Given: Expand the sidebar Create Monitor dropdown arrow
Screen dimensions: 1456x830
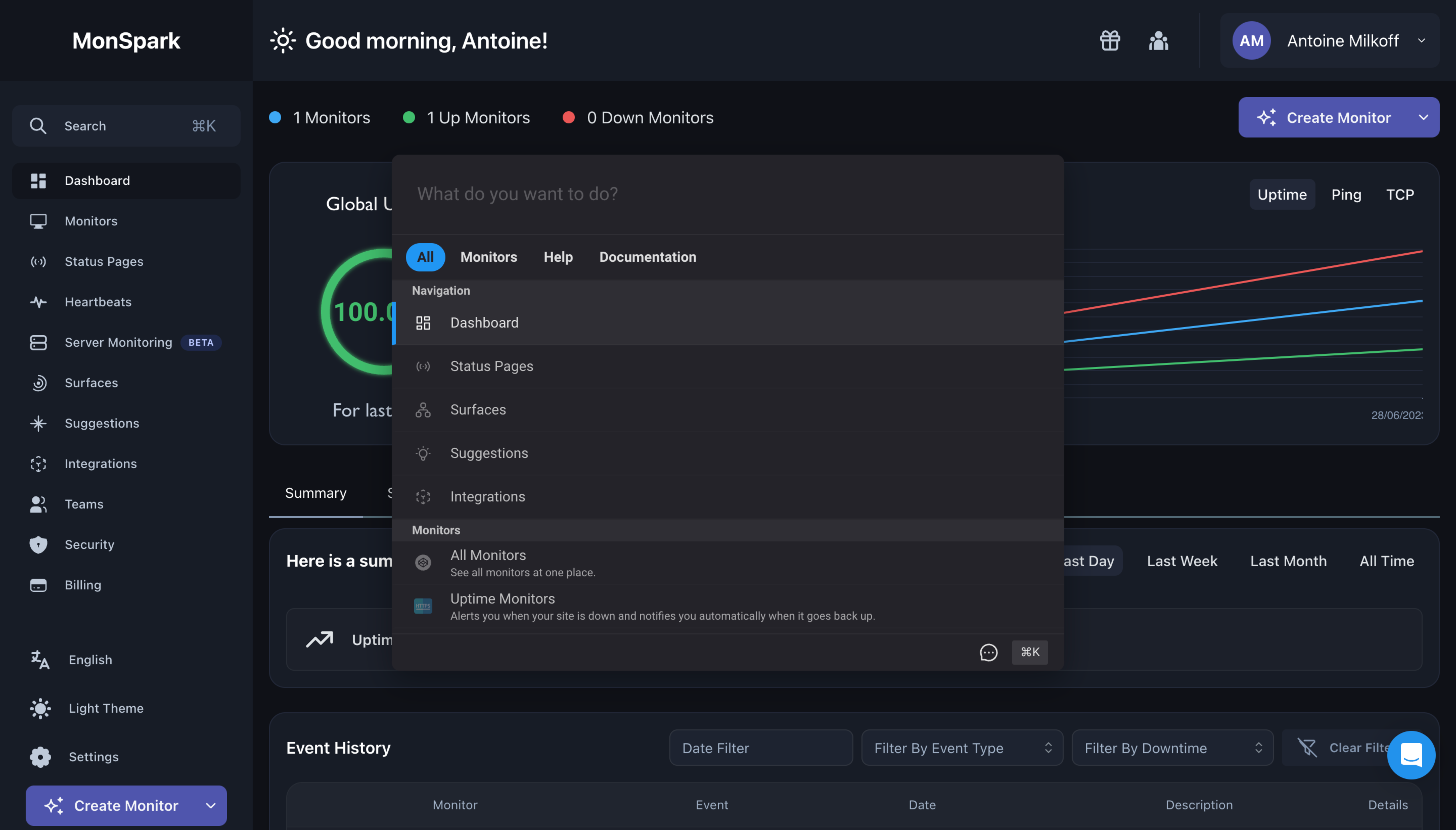Looking at the screenshot, I should pyautogui.click(x=211, y=805).
